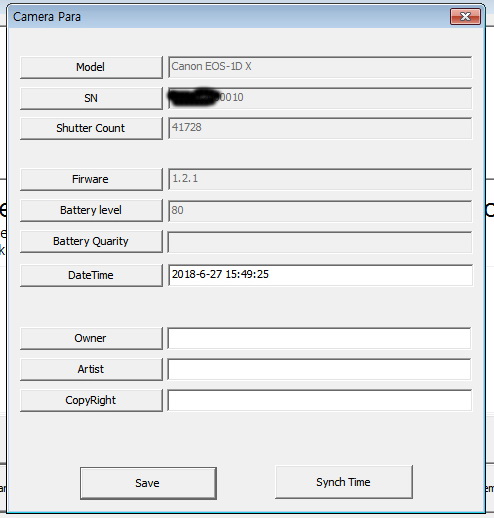Click the DateTime field showing 2018-6-27 15:49:25
Screen dimensions: 494x518
(x=320, y=275)
